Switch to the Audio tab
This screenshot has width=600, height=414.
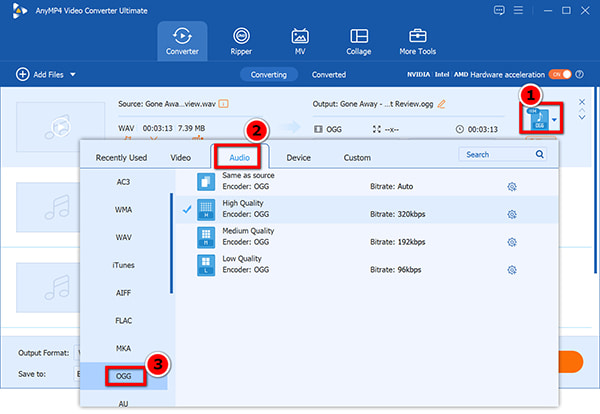pos(239,158)
